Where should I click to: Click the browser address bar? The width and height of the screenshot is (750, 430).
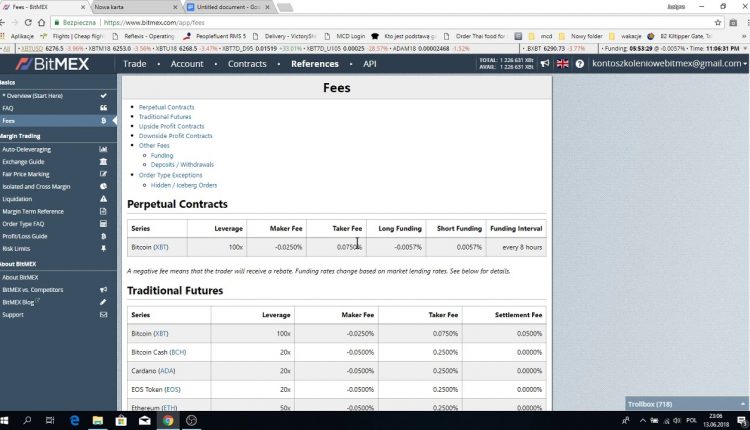pyautogui.click(x=383, y=22)
